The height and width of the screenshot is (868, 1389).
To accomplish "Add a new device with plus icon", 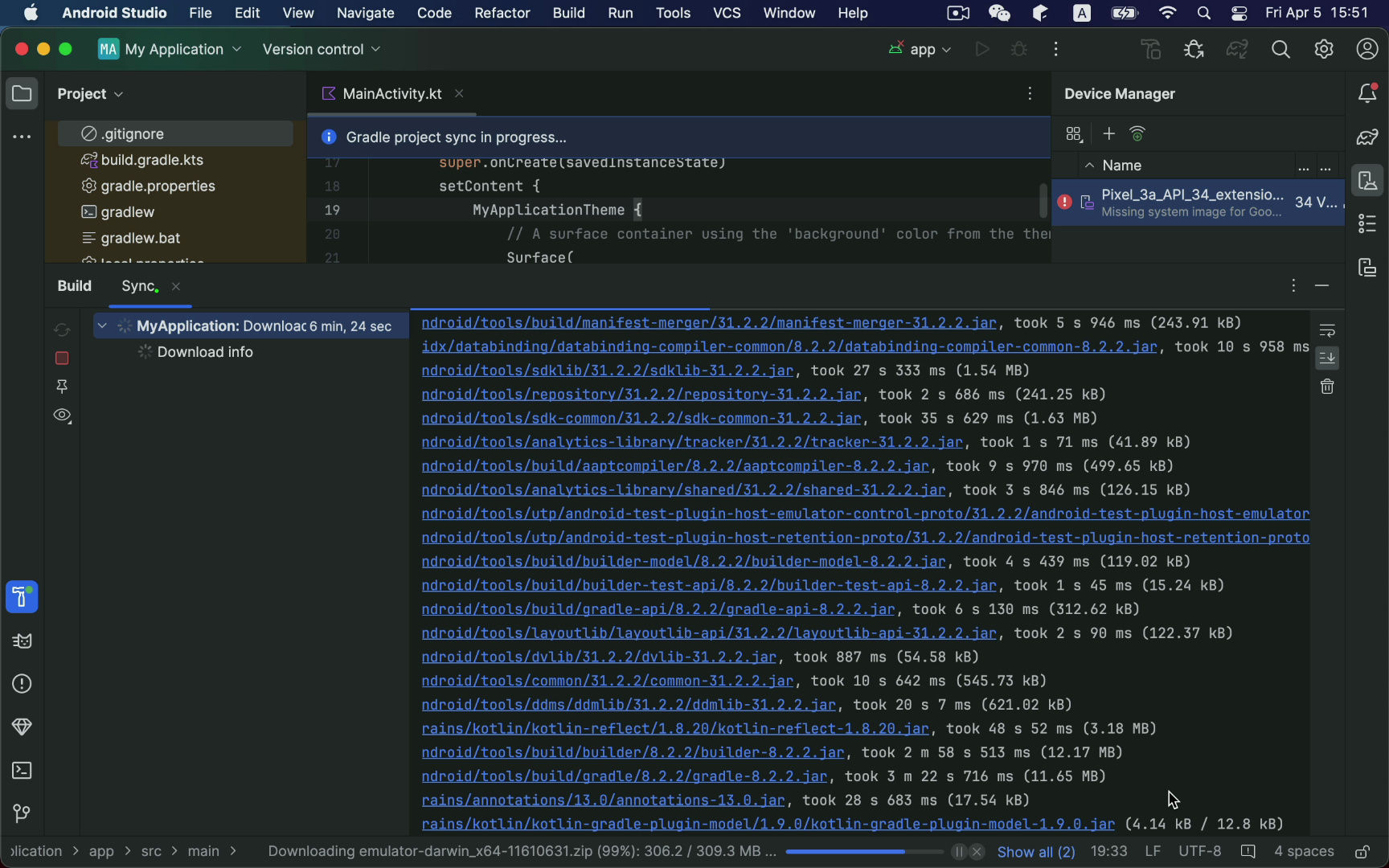I will tap(1108, 133).
